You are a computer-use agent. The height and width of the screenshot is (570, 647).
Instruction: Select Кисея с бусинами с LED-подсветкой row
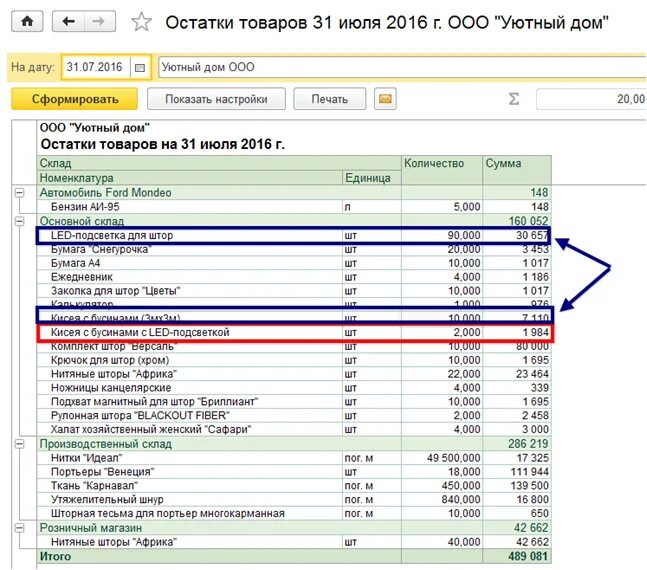click(x=294, y=332)
